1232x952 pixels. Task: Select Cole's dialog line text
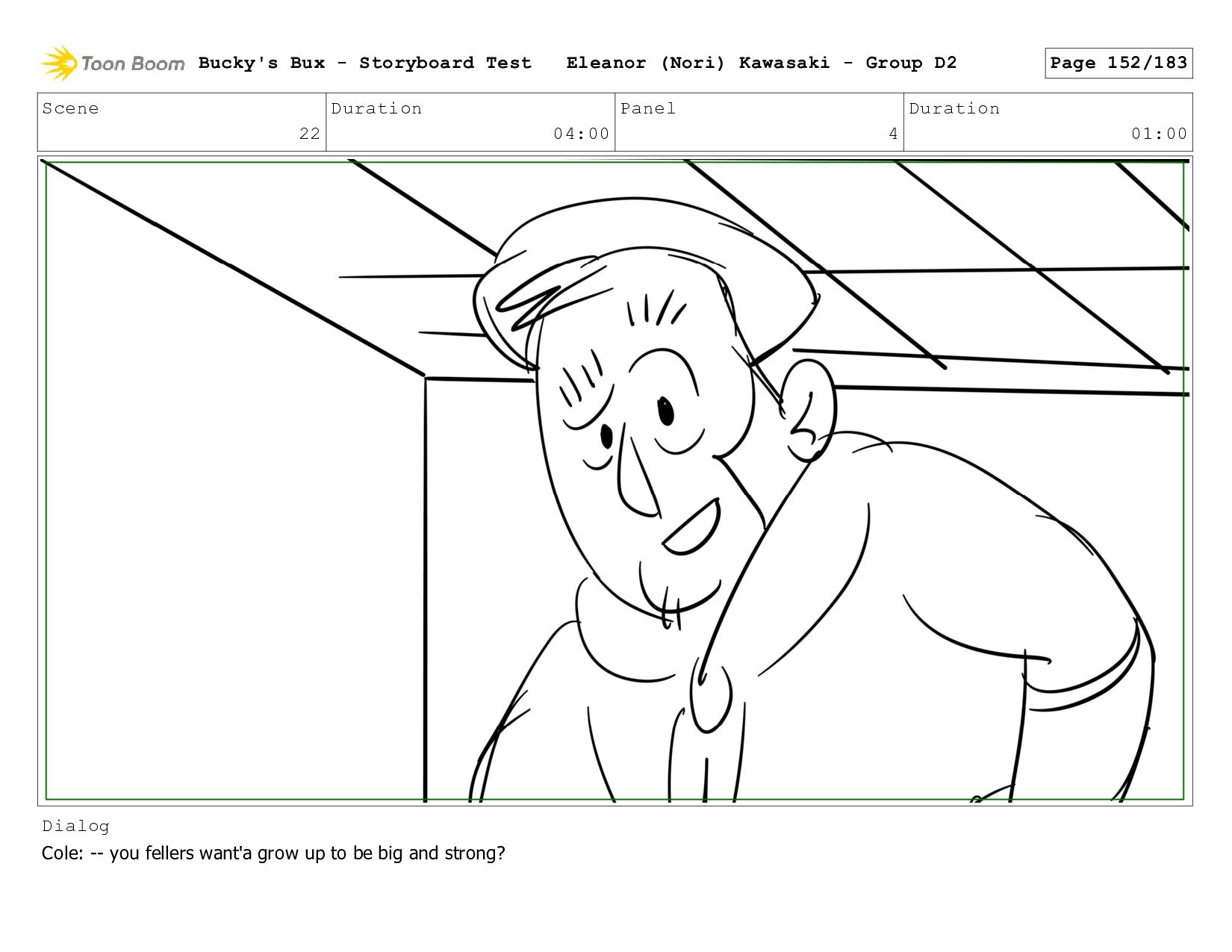click(273, 853)
